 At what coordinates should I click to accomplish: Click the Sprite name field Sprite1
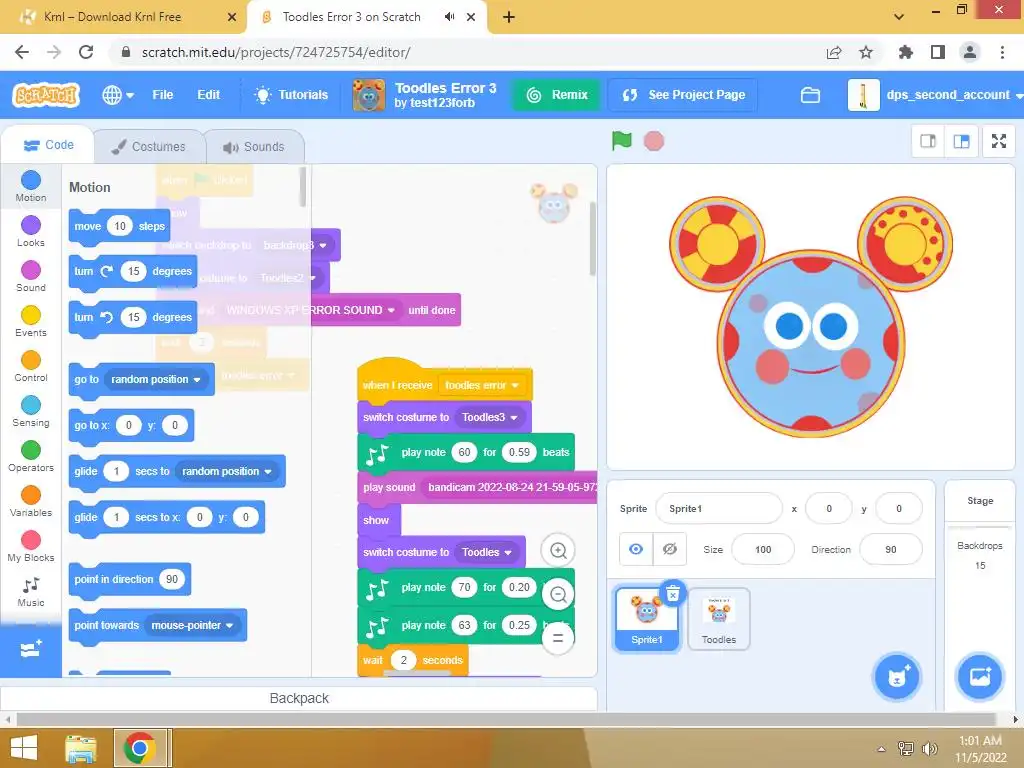tap(718, 509)
